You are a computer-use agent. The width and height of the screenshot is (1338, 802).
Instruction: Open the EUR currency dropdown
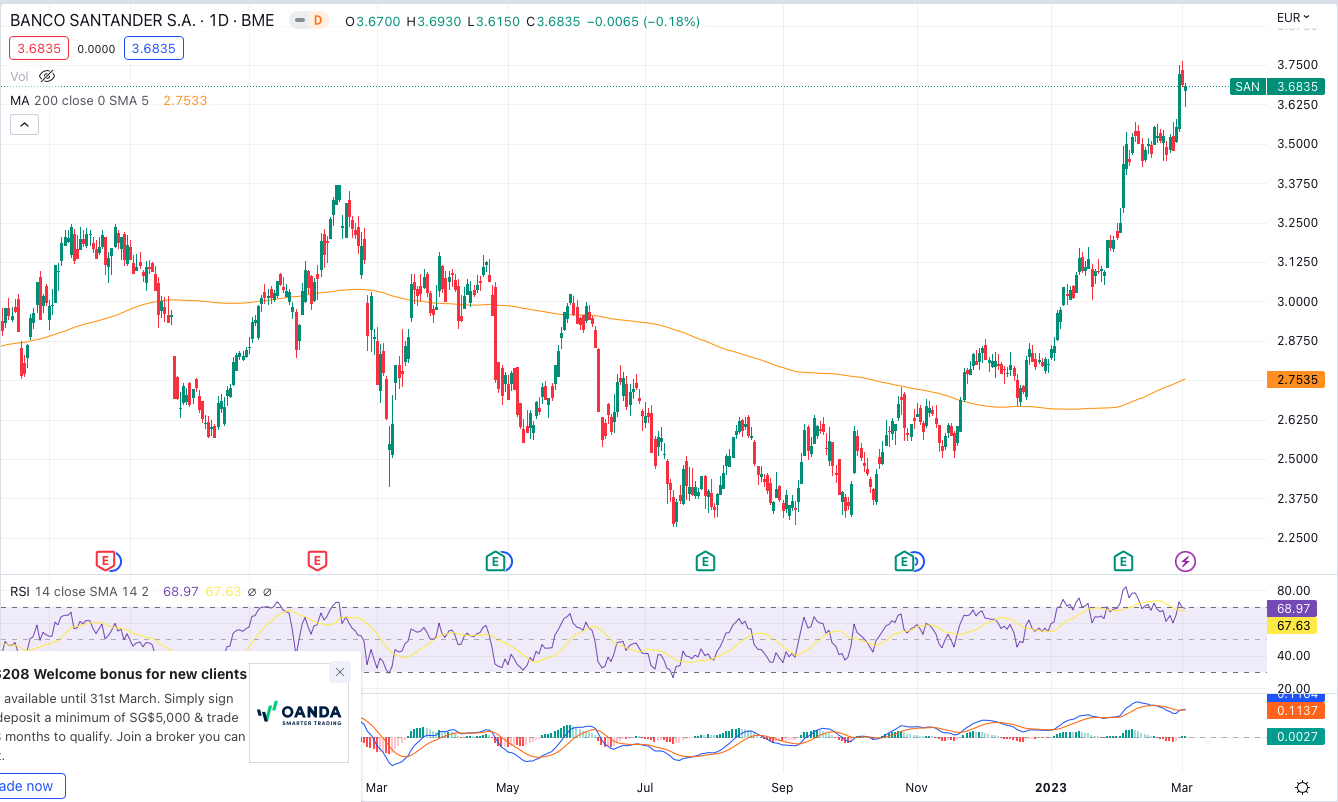click(1292, 17)
